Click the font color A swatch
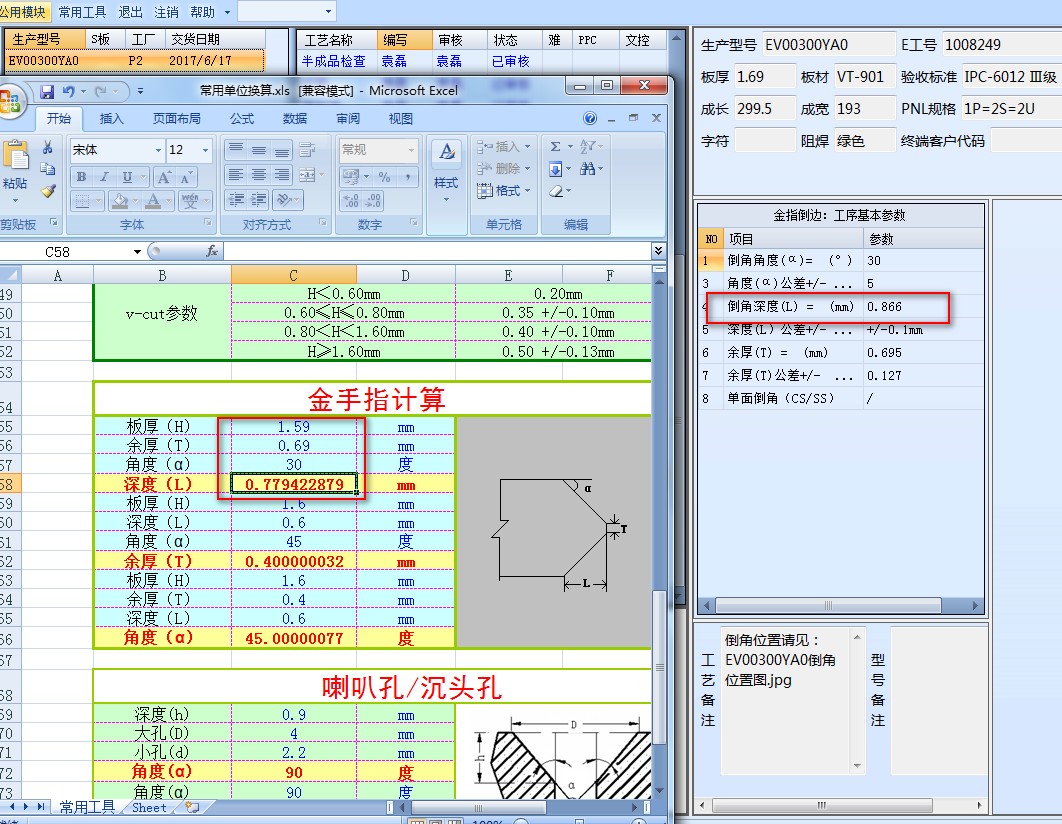1062x824 pixels. 153,200
